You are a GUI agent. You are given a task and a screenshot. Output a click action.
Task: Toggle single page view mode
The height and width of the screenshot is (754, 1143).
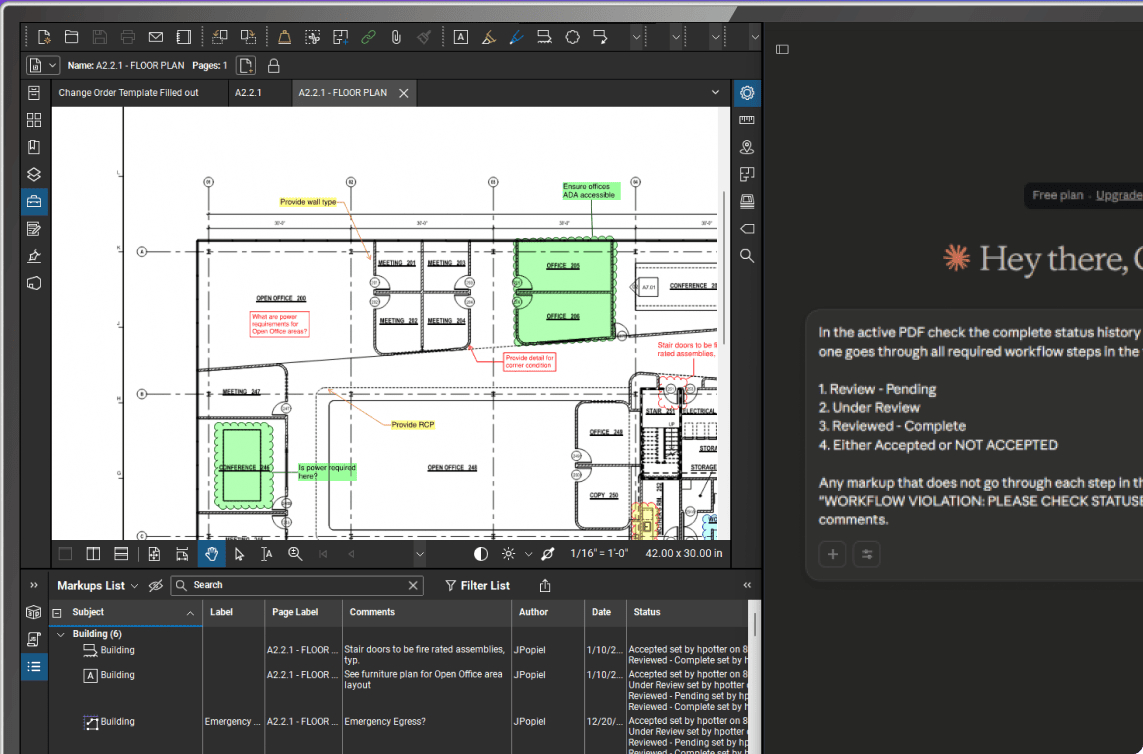pyautogui.click(x=66, y=553)
